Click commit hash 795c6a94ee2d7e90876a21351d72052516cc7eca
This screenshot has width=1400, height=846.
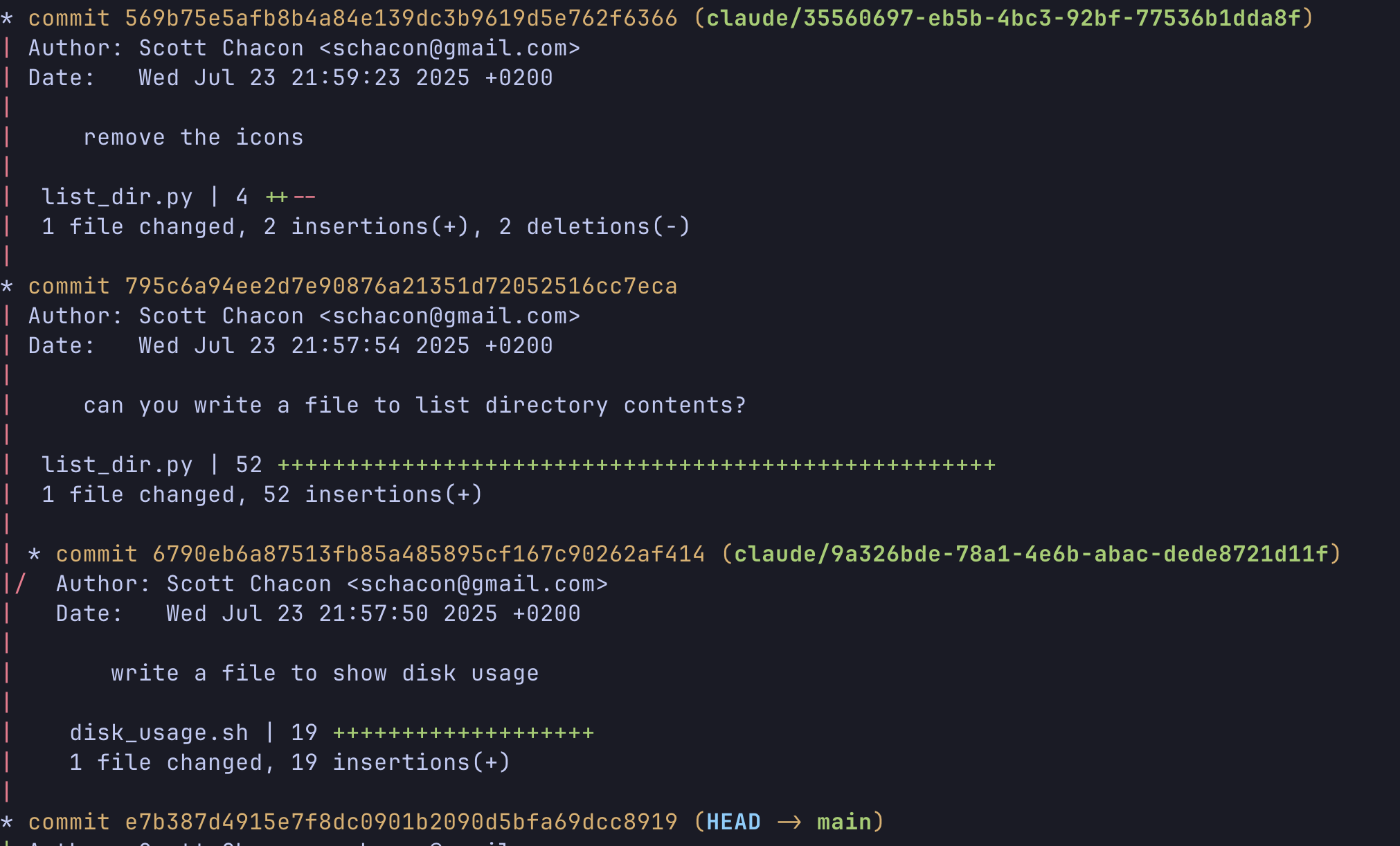[x=401, y=286]
